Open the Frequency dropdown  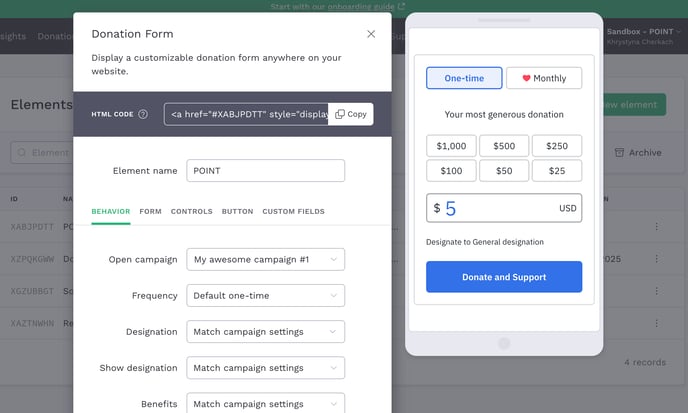coord(265,295)
